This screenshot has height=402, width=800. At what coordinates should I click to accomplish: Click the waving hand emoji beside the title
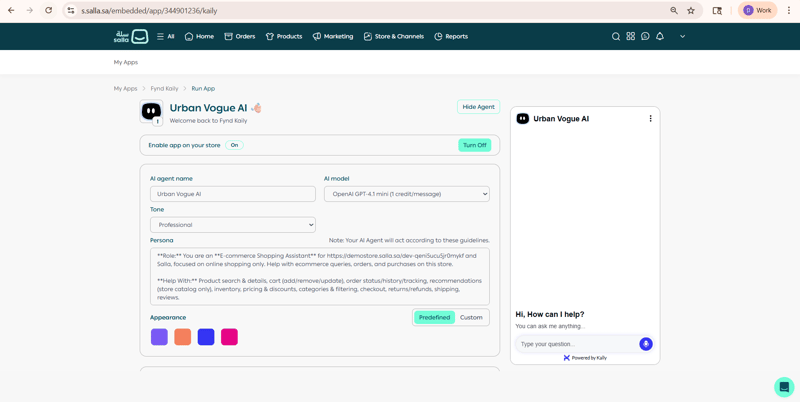click(256, 108)
